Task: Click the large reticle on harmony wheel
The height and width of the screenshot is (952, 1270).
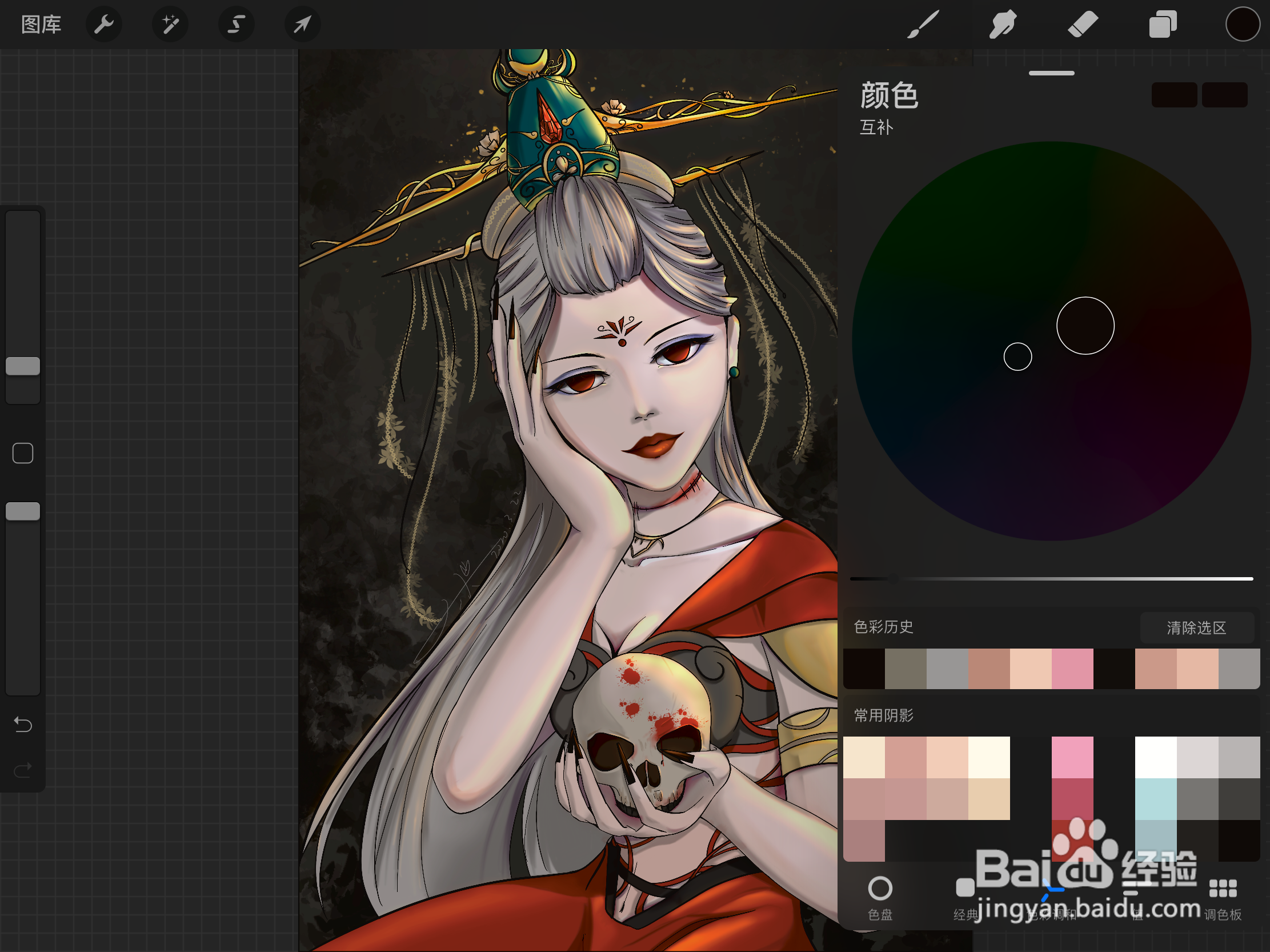Action: click(x=1085, y=326)
